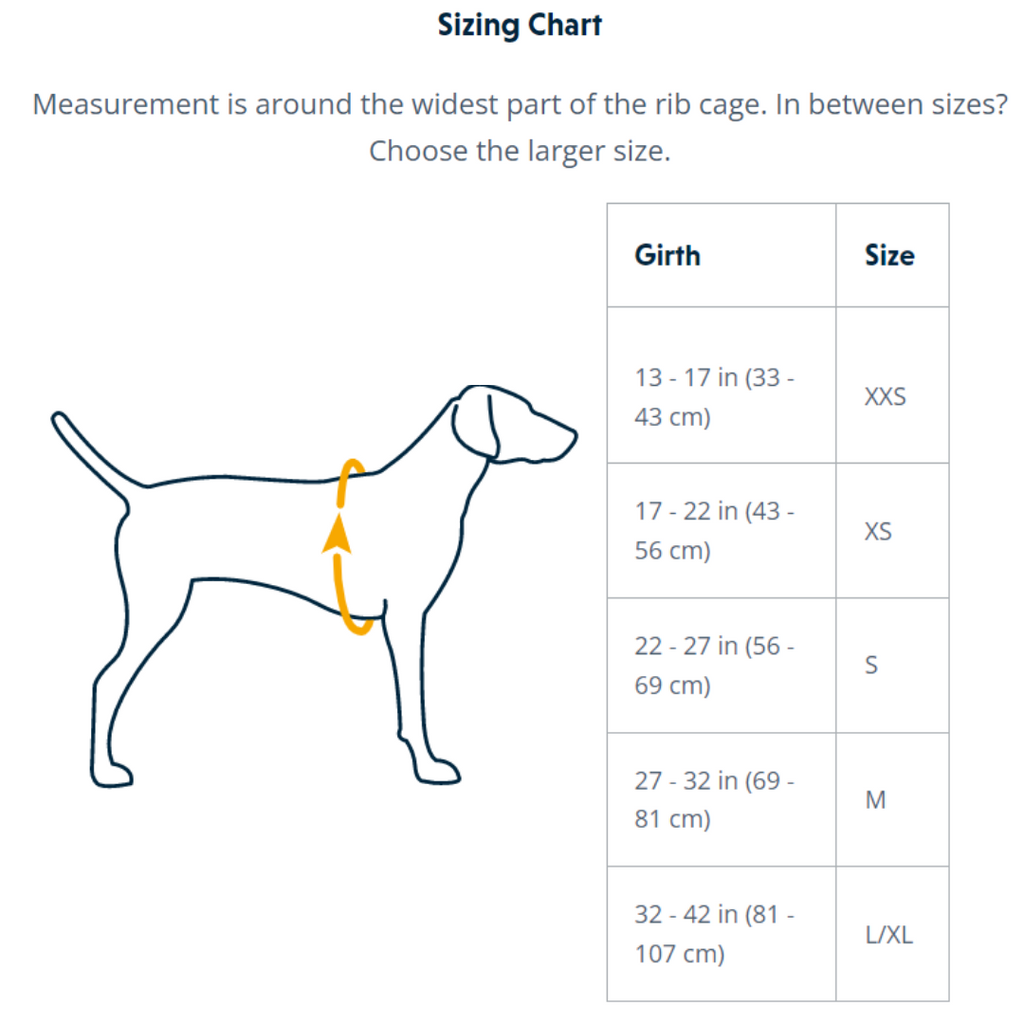Image resolution: width=1024 pixels, height=1024 pixels.
Task: Click the Girth column header
Action: tap(667, 255)
